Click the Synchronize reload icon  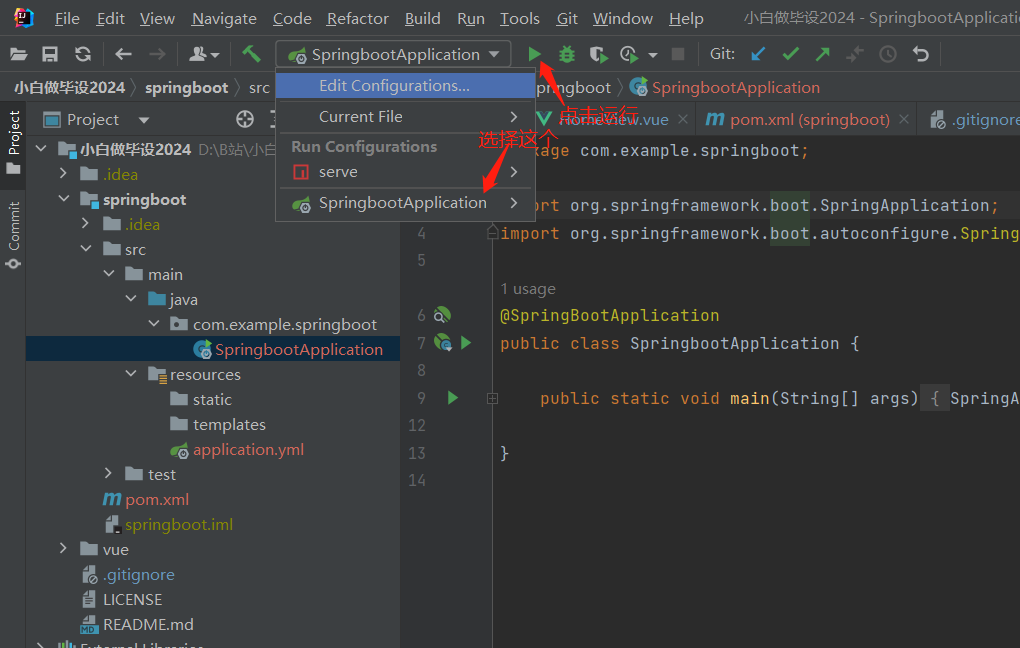(x=83, y=55)
